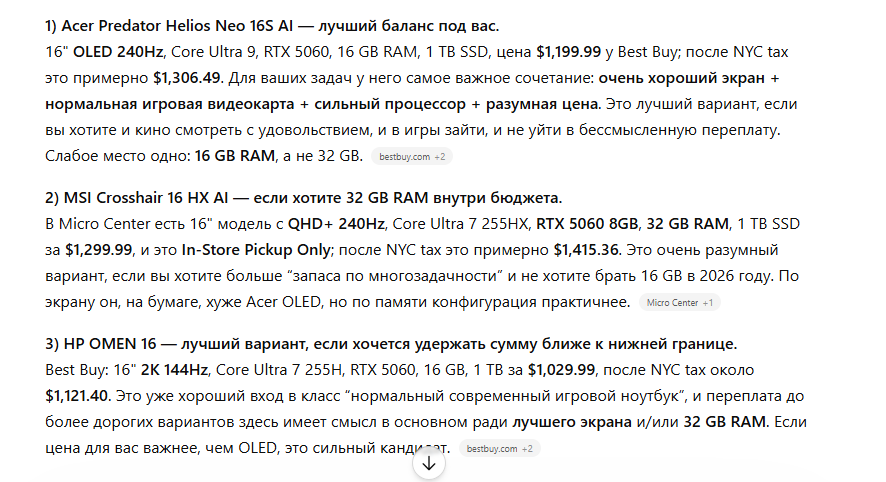Open the bestbuy.com source chip under Acer paragraph
The image size is (886, 482).
(x=411, y=156)
